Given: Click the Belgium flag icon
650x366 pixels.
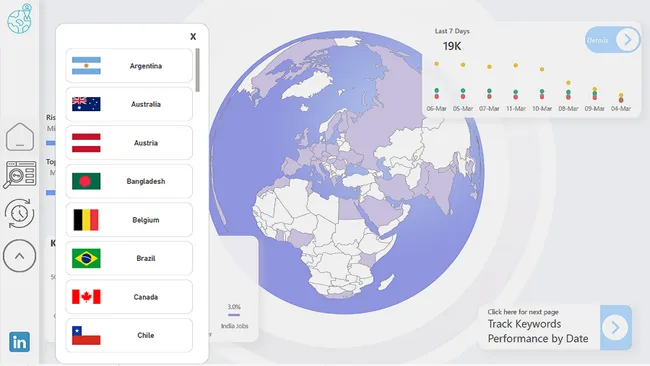Looking at the screenshot, I should click(86, 220).
